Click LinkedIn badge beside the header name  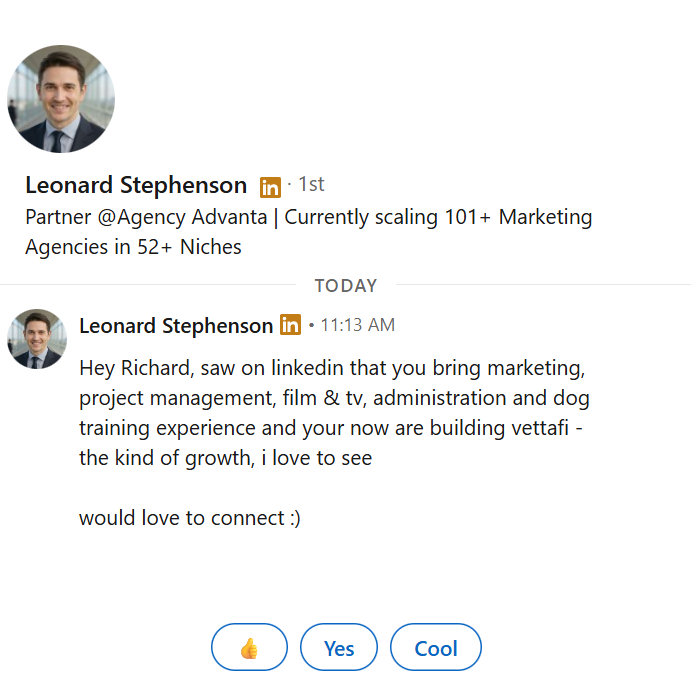coord(270,187)
